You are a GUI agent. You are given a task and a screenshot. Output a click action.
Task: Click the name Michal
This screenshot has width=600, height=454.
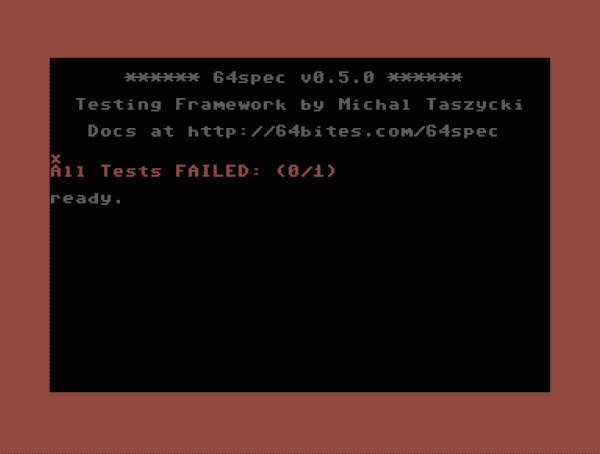click(375, 105)
